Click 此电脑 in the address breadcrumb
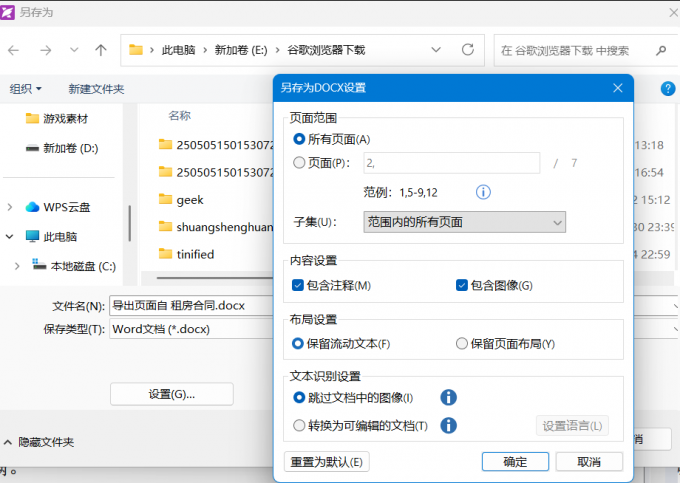The width and height of the screenshot is (680, 483). 178,50
